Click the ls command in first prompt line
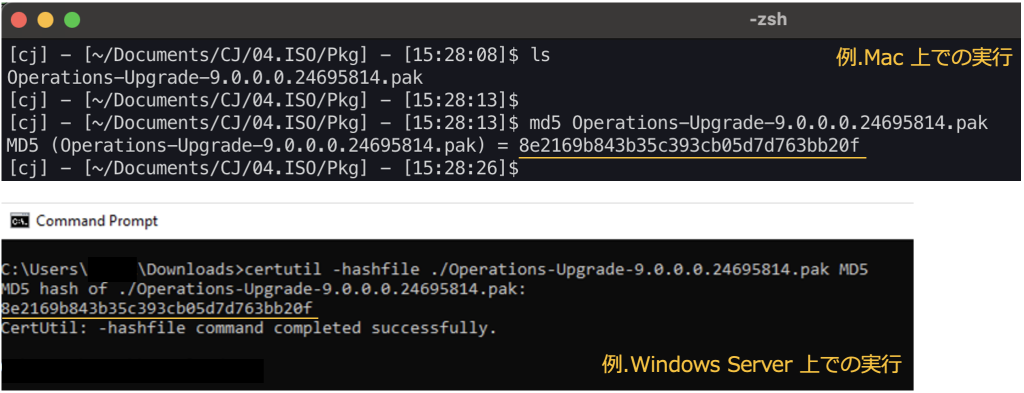 point(540,56)
